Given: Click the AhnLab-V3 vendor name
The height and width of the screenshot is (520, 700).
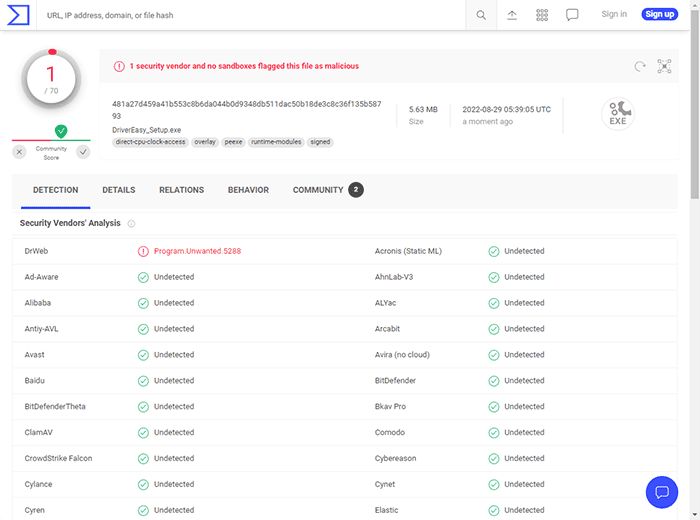Looking at the screenshot, I should coord(394,277).
